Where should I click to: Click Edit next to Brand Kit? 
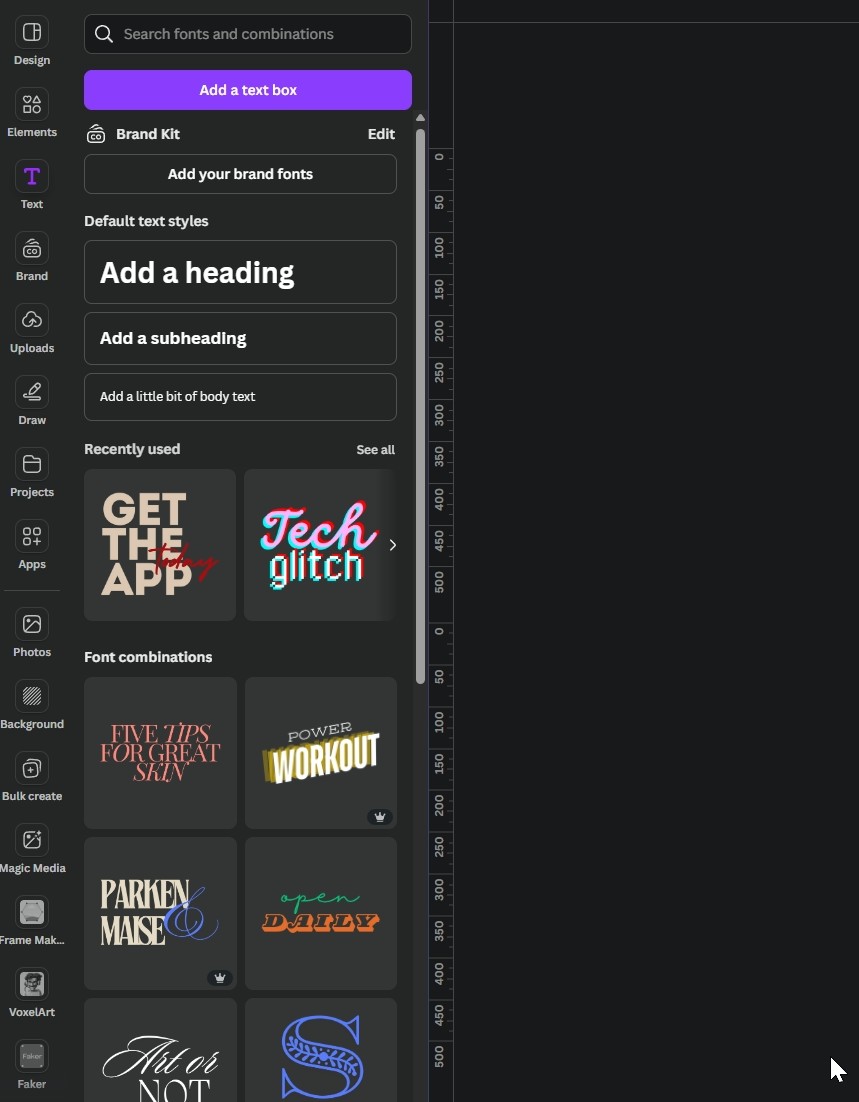tap(381, 134)
